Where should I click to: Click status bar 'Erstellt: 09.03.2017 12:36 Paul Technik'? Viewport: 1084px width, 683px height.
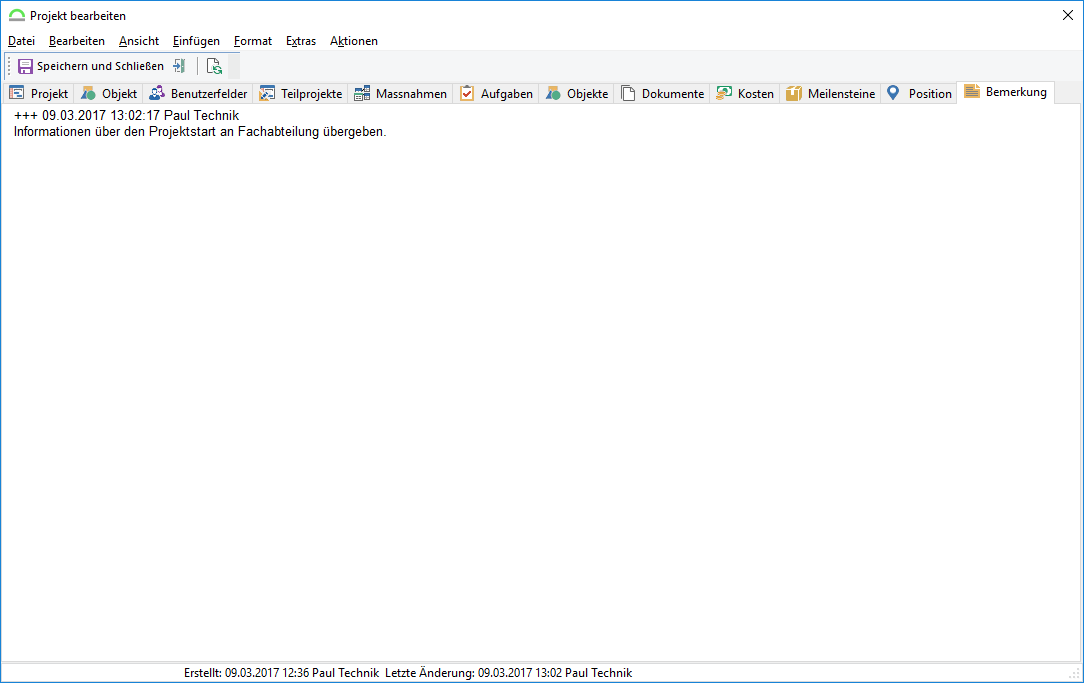(281, 673)
